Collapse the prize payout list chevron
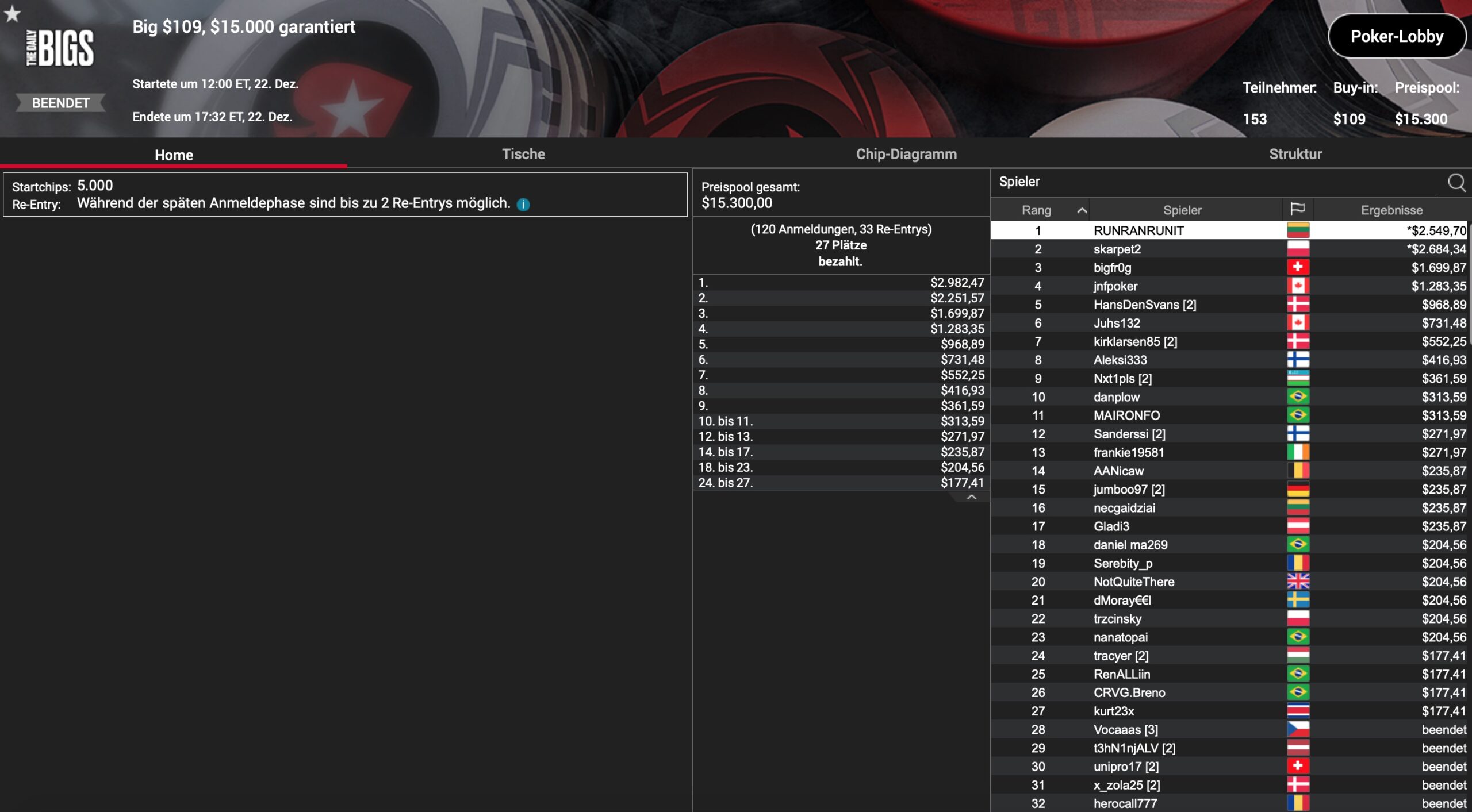Image resolution: width=1472 pixels, height=812 pixels. pyautogui.click(x=971, y=497)
